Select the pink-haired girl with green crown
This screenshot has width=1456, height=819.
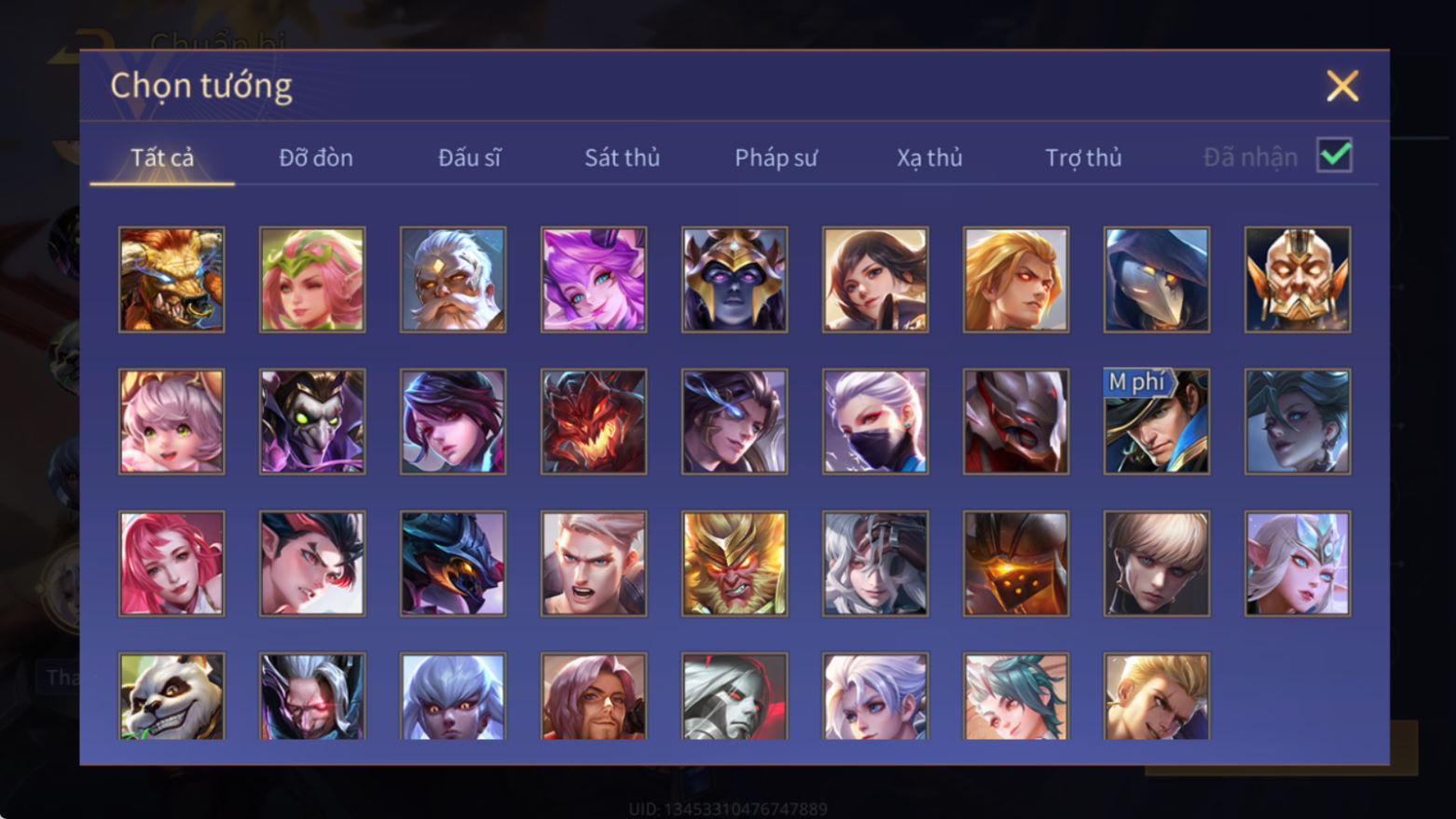(312, 280)
